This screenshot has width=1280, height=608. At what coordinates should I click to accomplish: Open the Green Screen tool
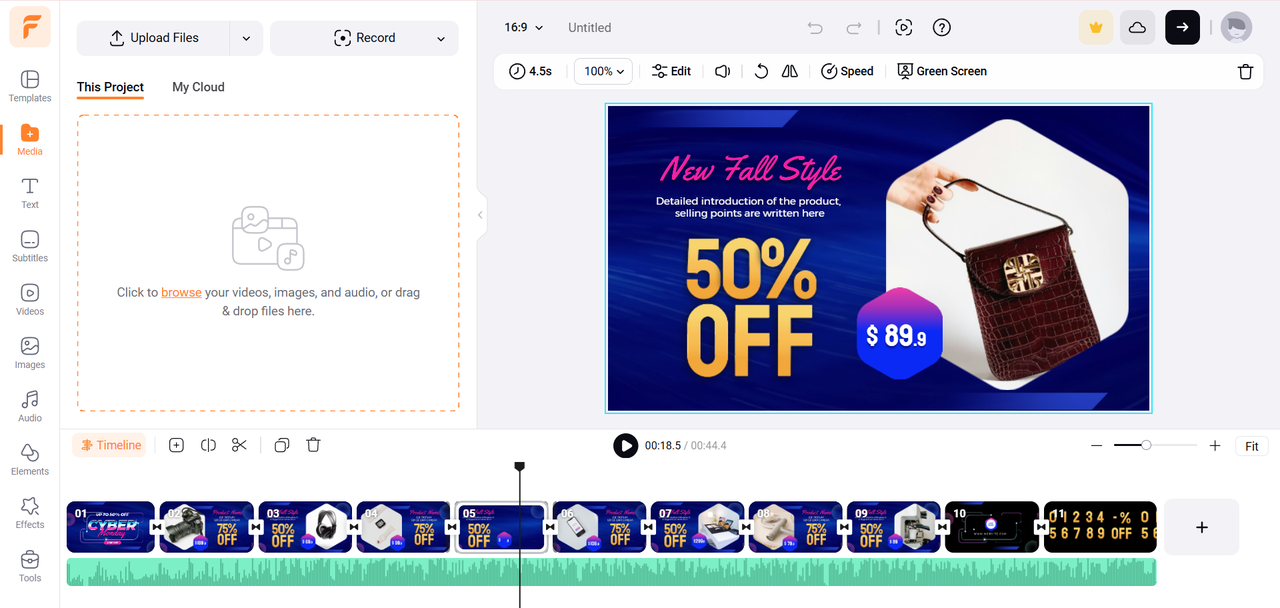point(942,71)
